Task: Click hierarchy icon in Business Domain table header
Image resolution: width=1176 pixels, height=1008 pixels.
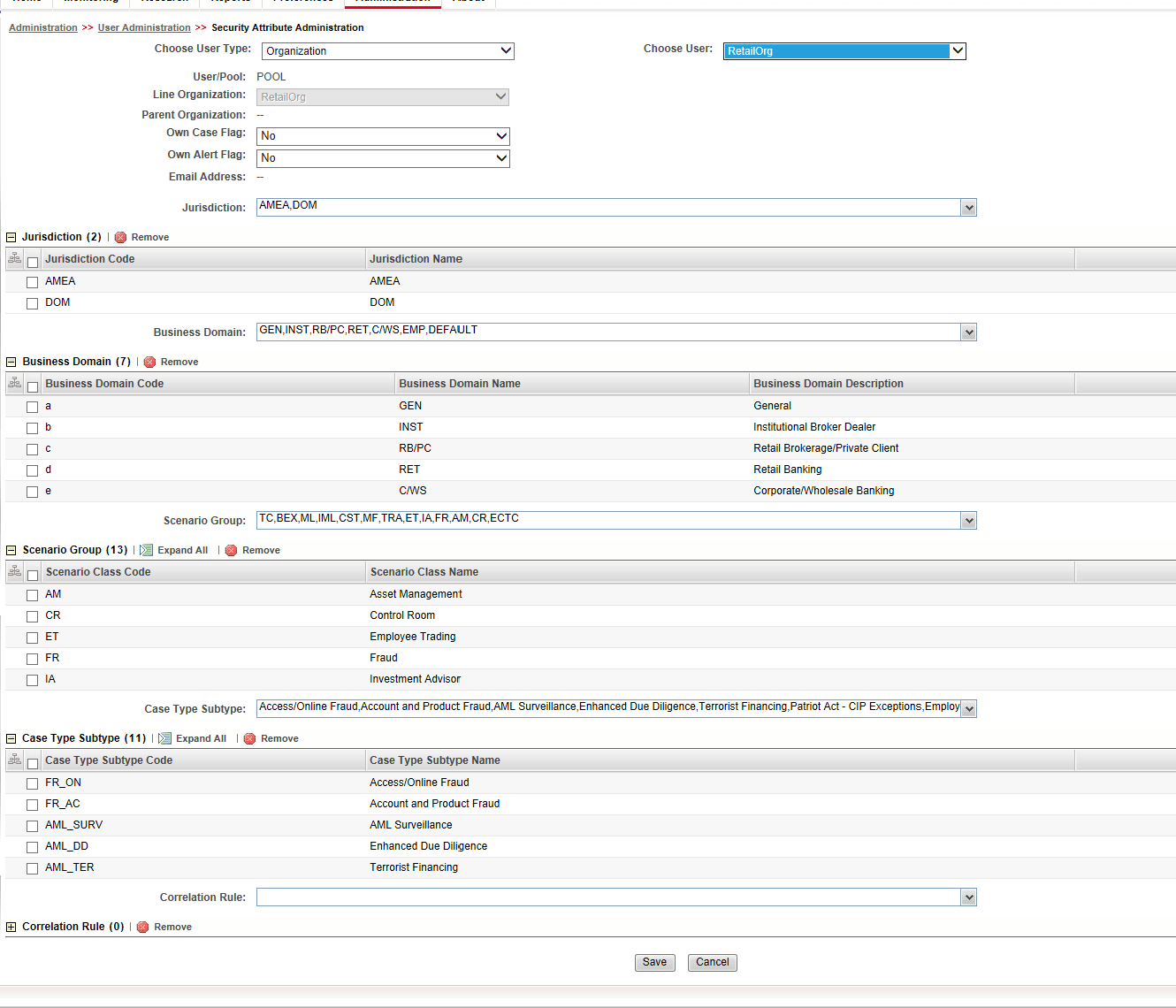Action: [14, 383]
